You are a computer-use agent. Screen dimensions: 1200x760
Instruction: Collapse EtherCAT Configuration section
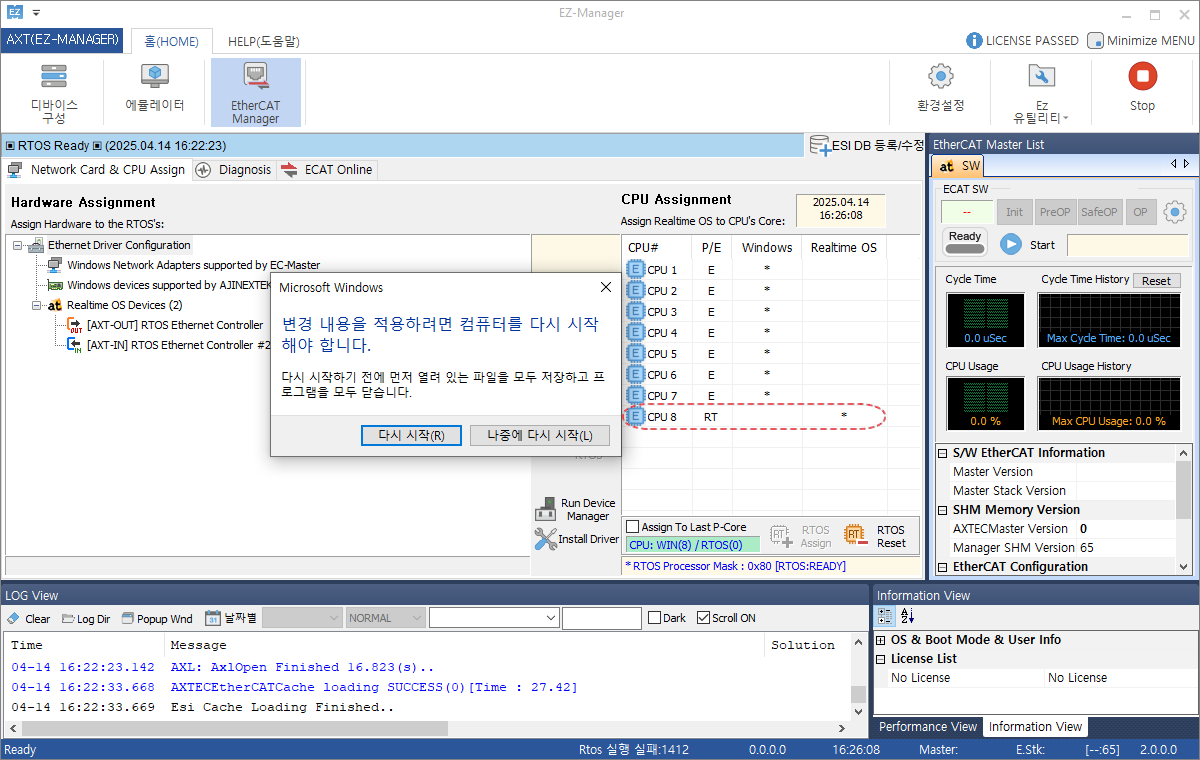[x=942, y=567]
